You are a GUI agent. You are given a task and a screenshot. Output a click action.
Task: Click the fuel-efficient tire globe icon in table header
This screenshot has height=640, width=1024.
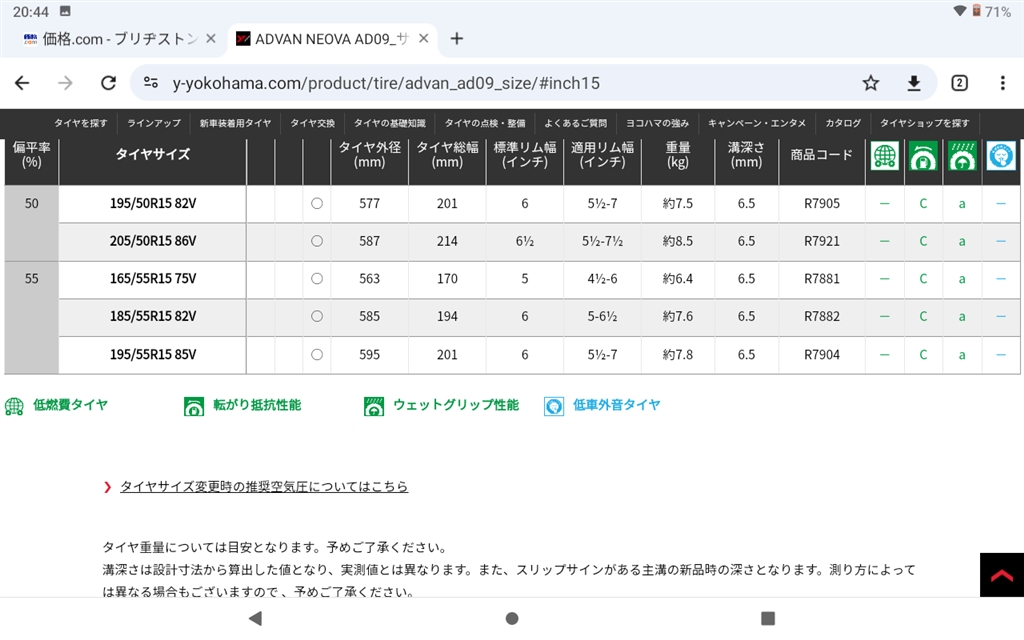[885, 155]
